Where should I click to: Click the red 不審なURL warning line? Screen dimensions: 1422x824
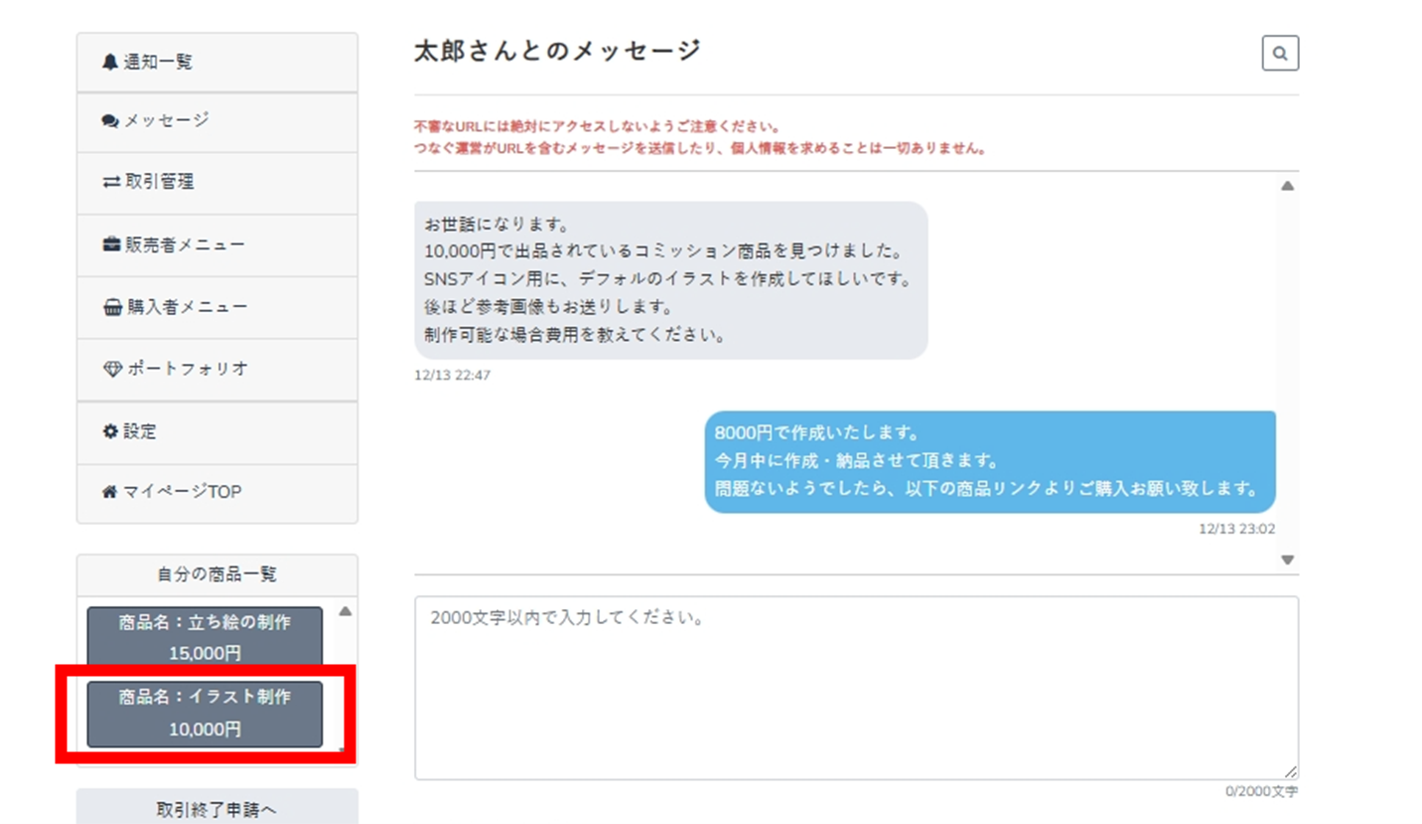click(x=597, y=127)
